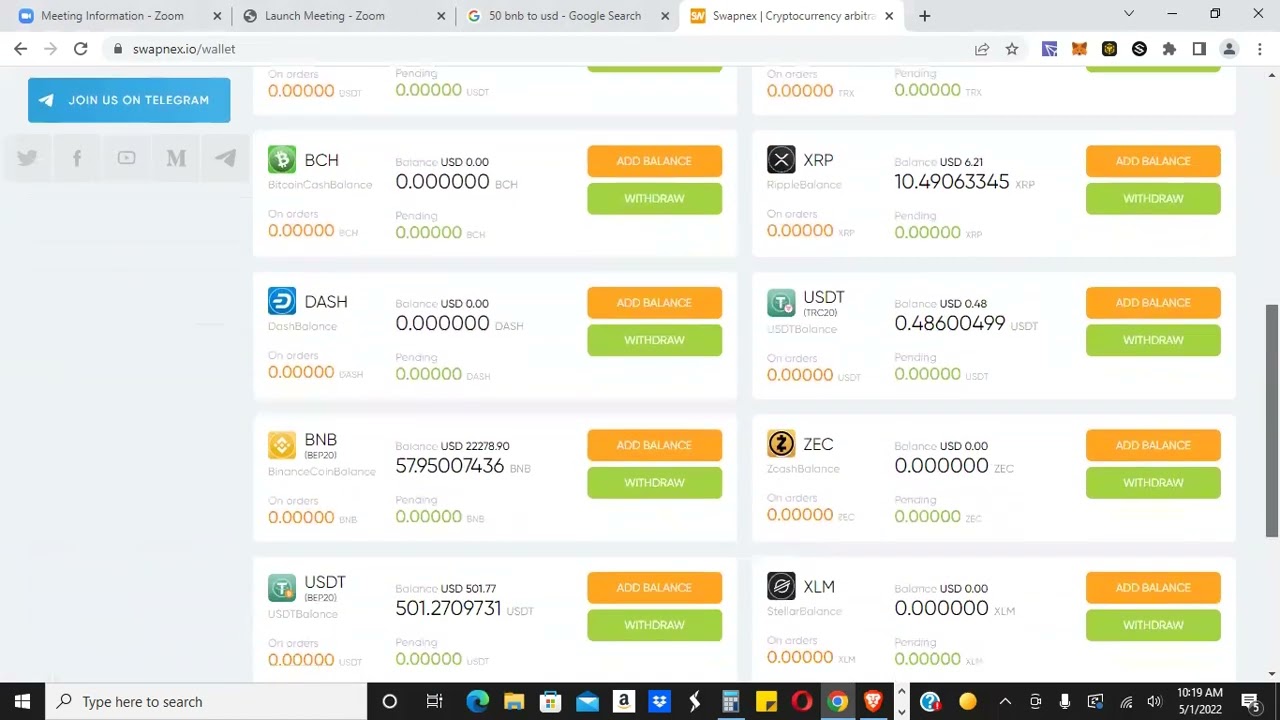Open Microsoft Edge from the taskbar

pyautogui.click(x=477, y=702)
